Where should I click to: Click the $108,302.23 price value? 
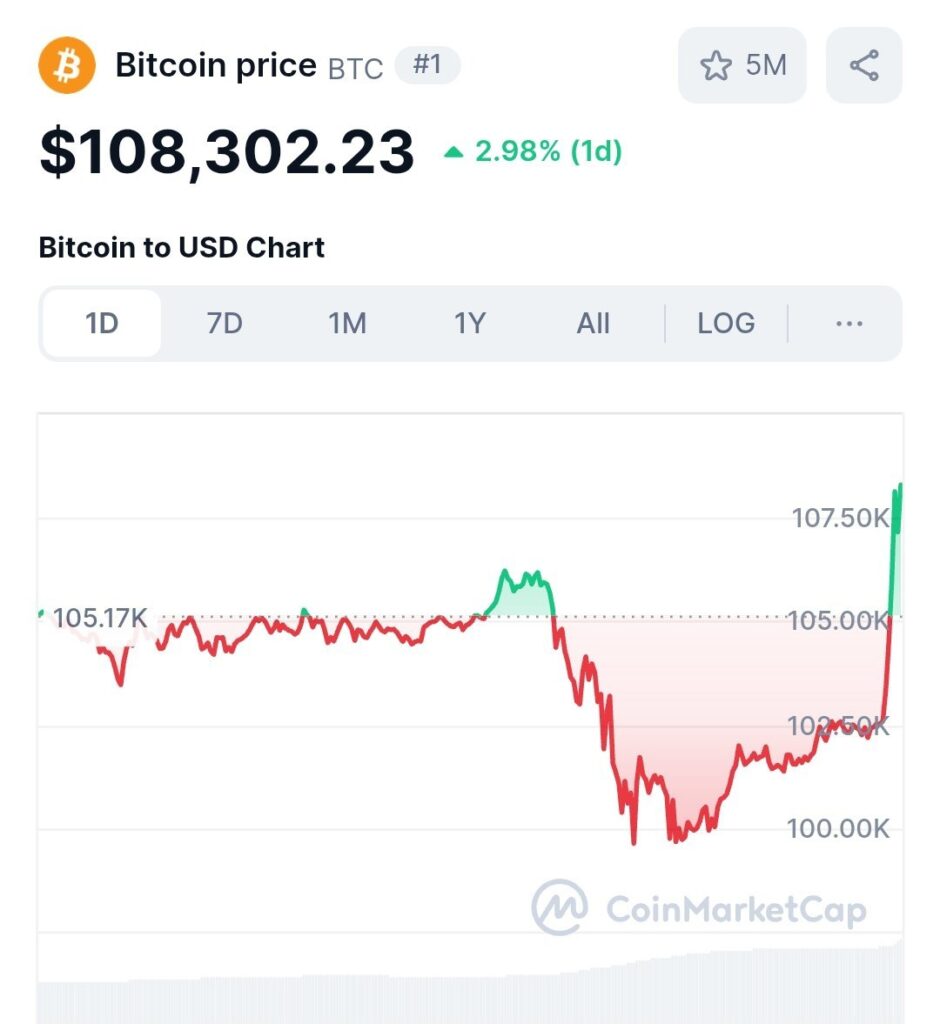pyautogui.click(x=227, y=153)
